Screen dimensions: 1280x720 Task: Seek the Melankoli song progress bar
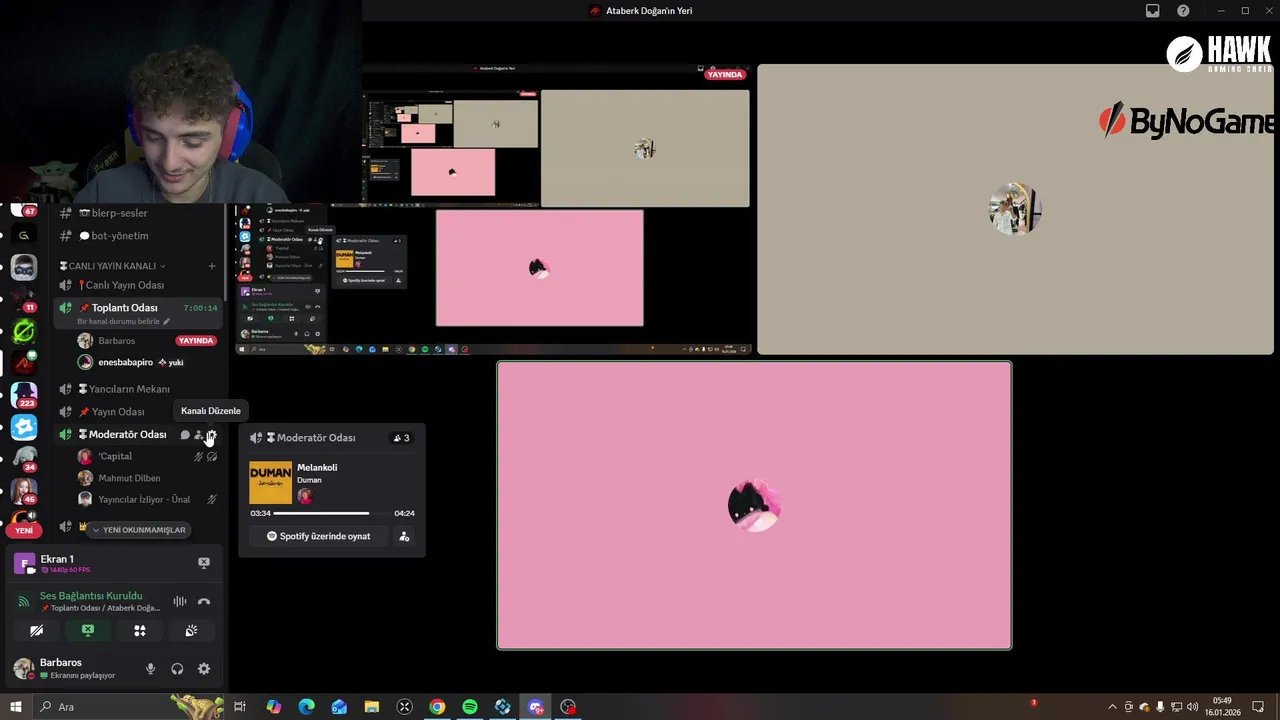click(x=332, y=513)
